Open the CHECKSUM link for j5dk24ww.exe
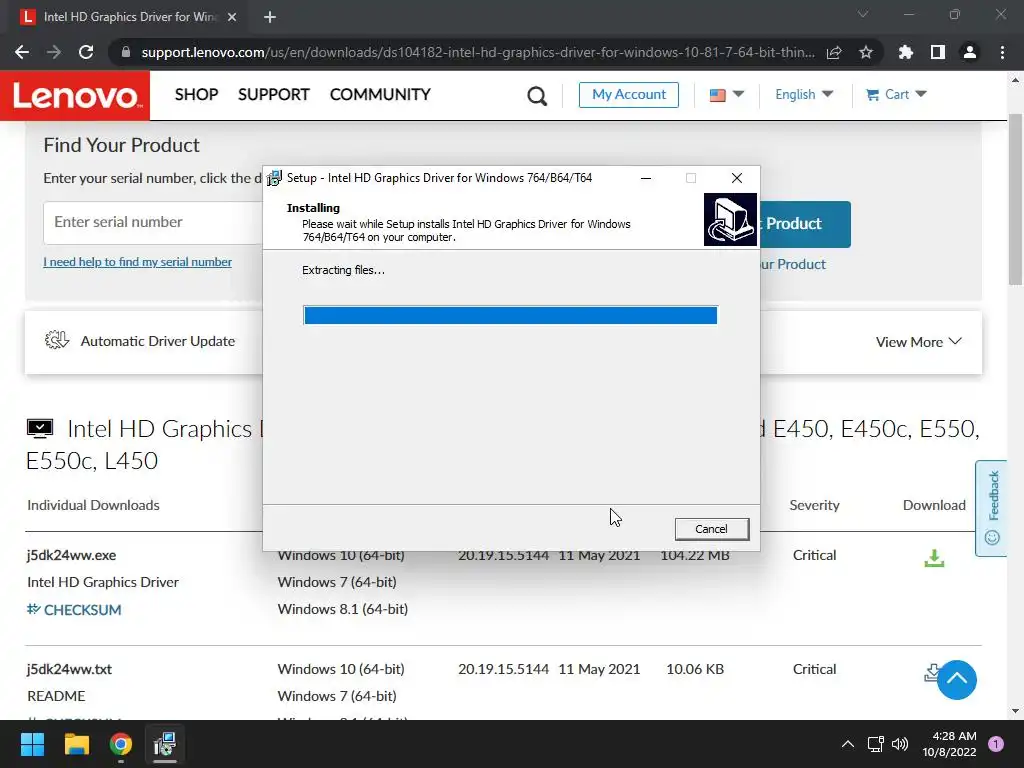The width and height of the screenshot is (1024, 768). click(82, 609)
